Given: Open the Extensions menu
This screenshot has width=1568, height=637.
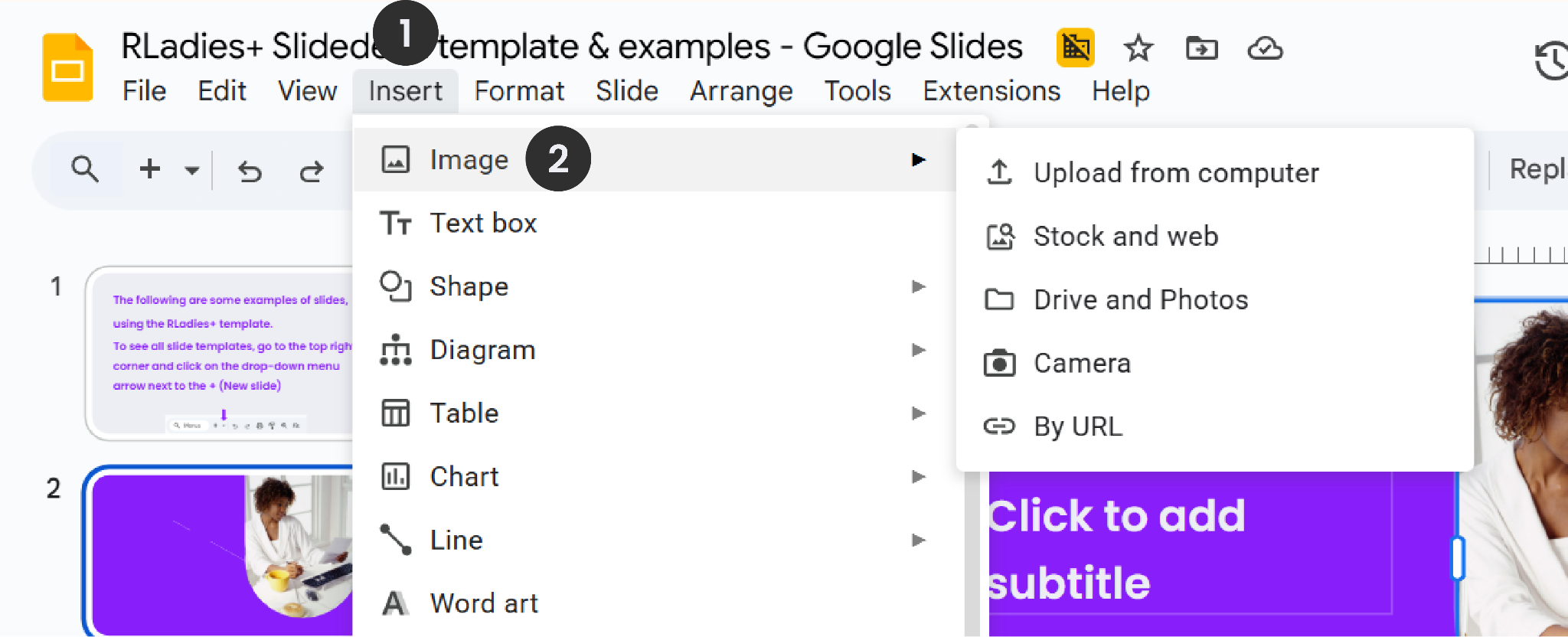Looking at the screenshot, I should 991,91.
